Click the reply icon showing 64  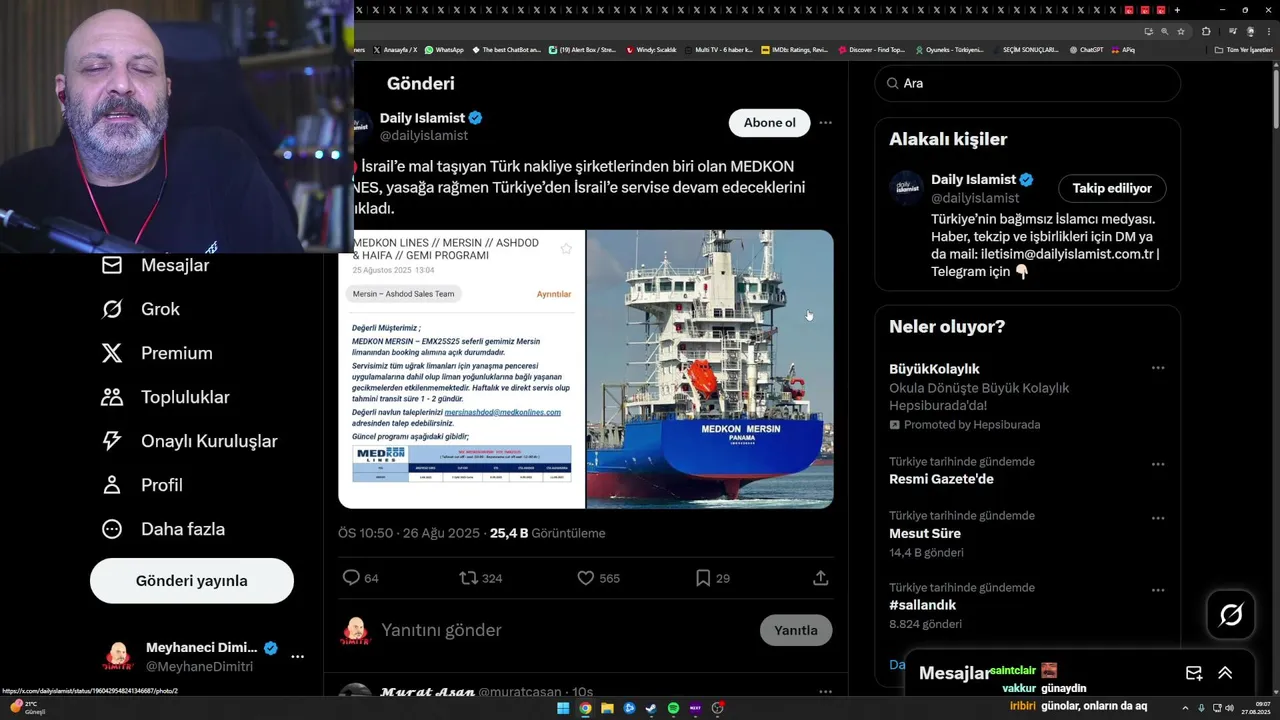[351, 578]
